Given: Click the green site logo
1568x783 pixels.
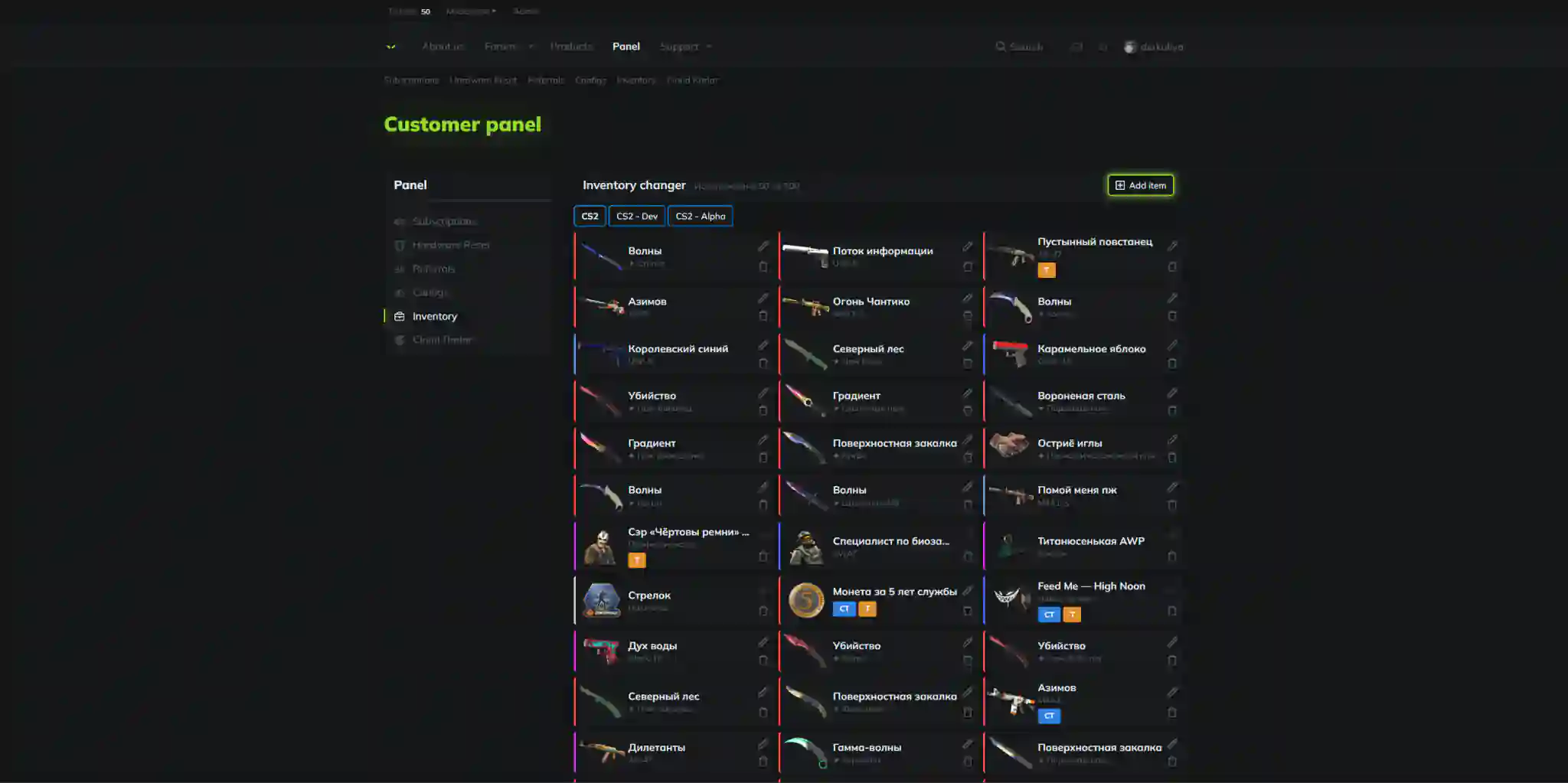Looking at the screenshot, I should tap(391, 47).
